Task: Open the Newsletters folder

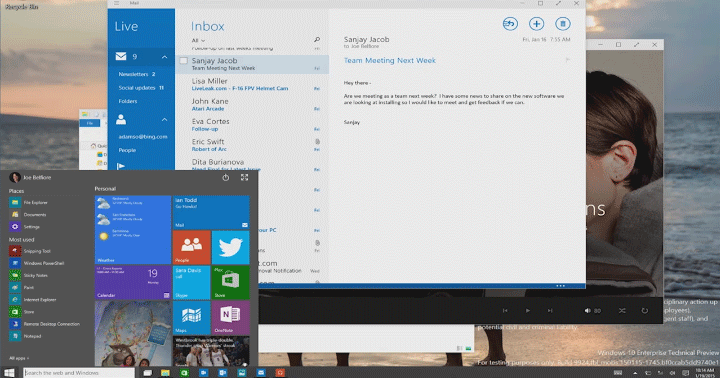Action: 137,74
